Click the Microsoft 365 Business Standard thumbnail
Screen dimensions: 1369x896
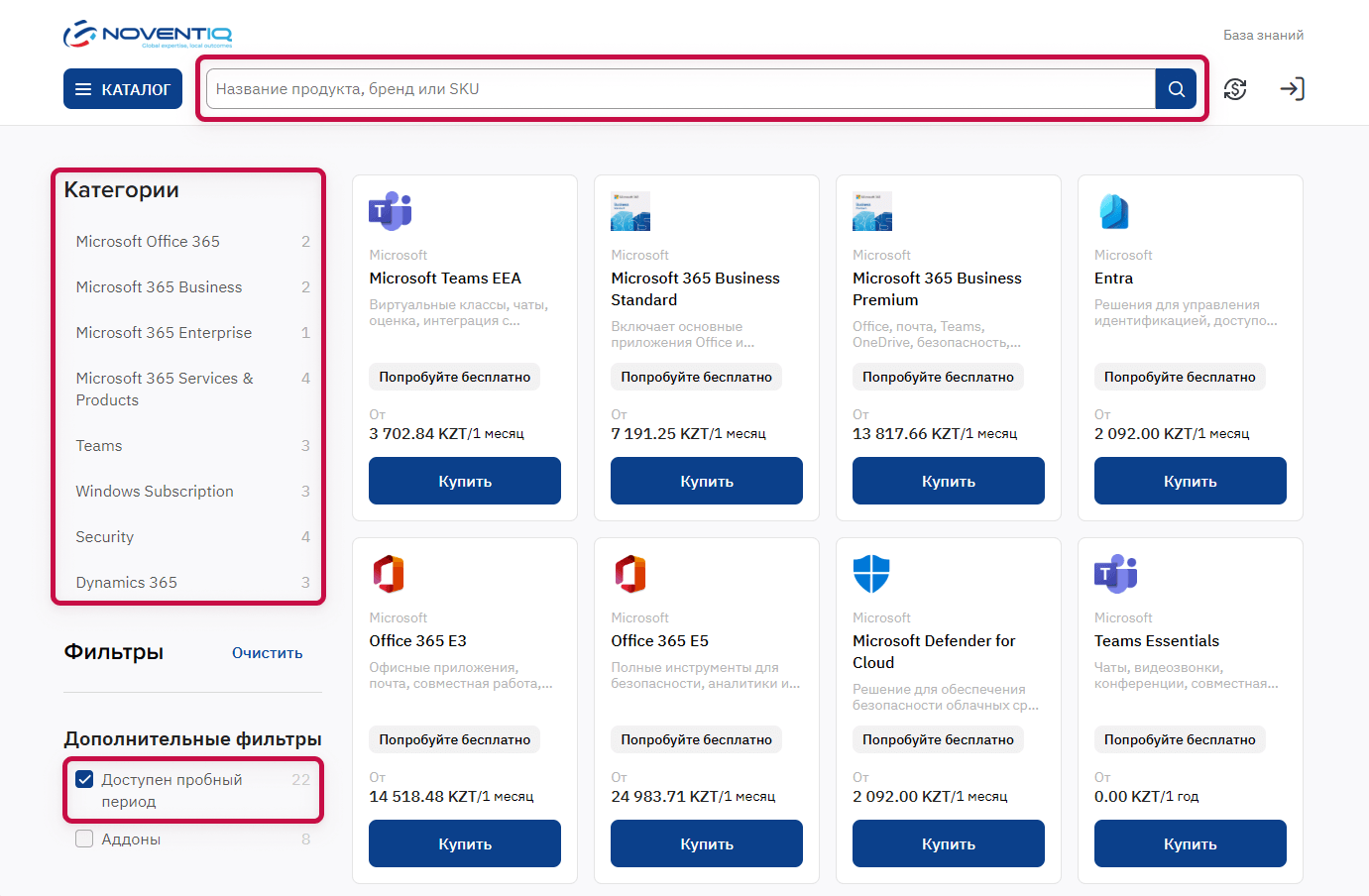pos(633,210)
